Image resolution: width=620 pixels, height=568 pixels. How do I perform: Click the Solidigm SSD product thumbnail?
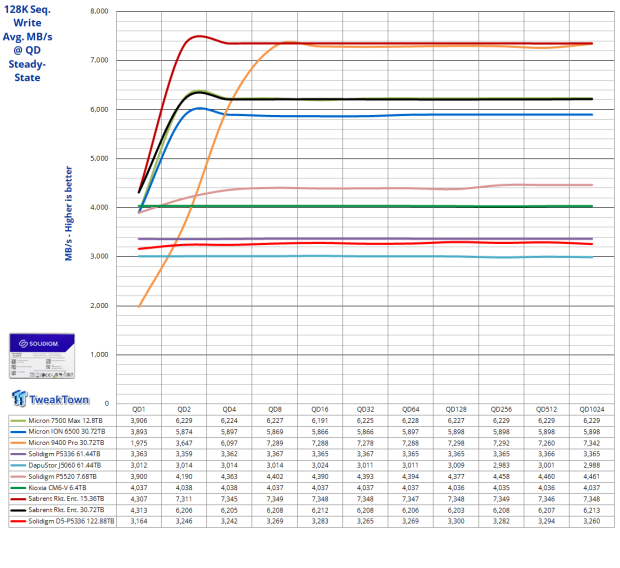(x=42, y=356)
